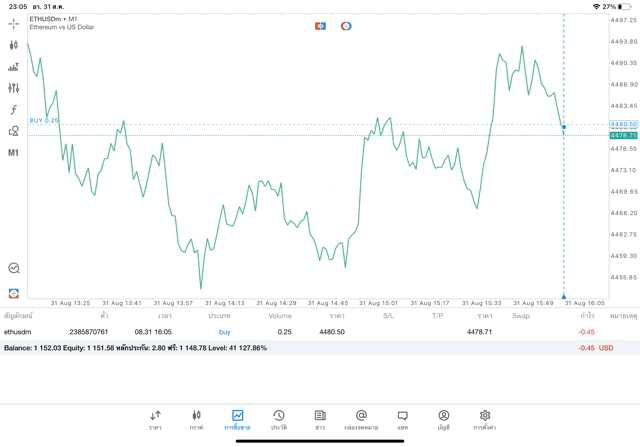The height and width of the screenshot is (447, 640).
Task: Switch to the กราฟ chart tab
Action: (196, 419)
